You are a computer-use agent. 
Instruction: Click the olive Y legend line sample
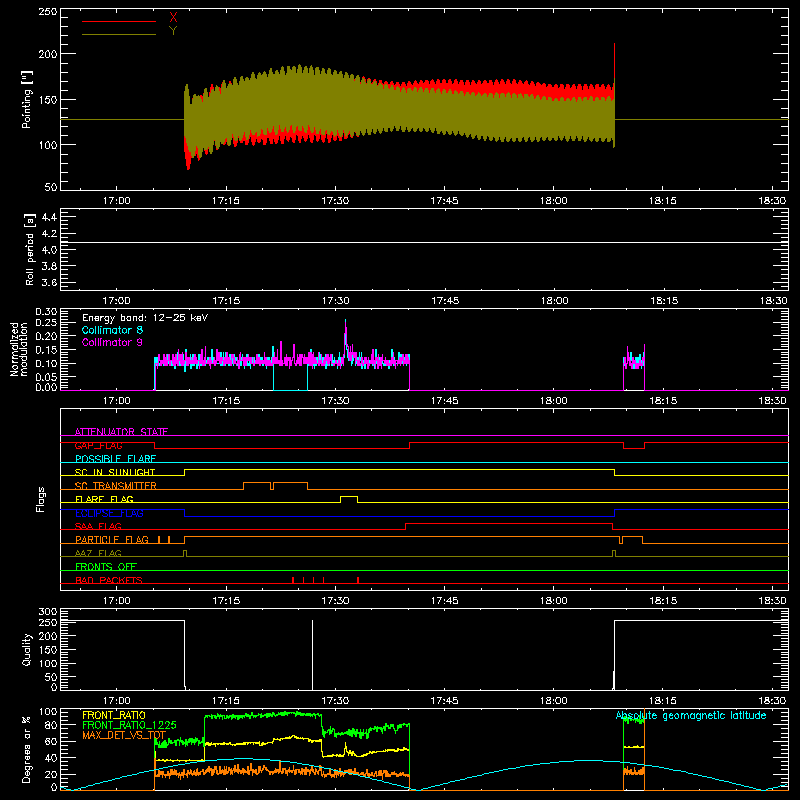(x=119, y=34)
